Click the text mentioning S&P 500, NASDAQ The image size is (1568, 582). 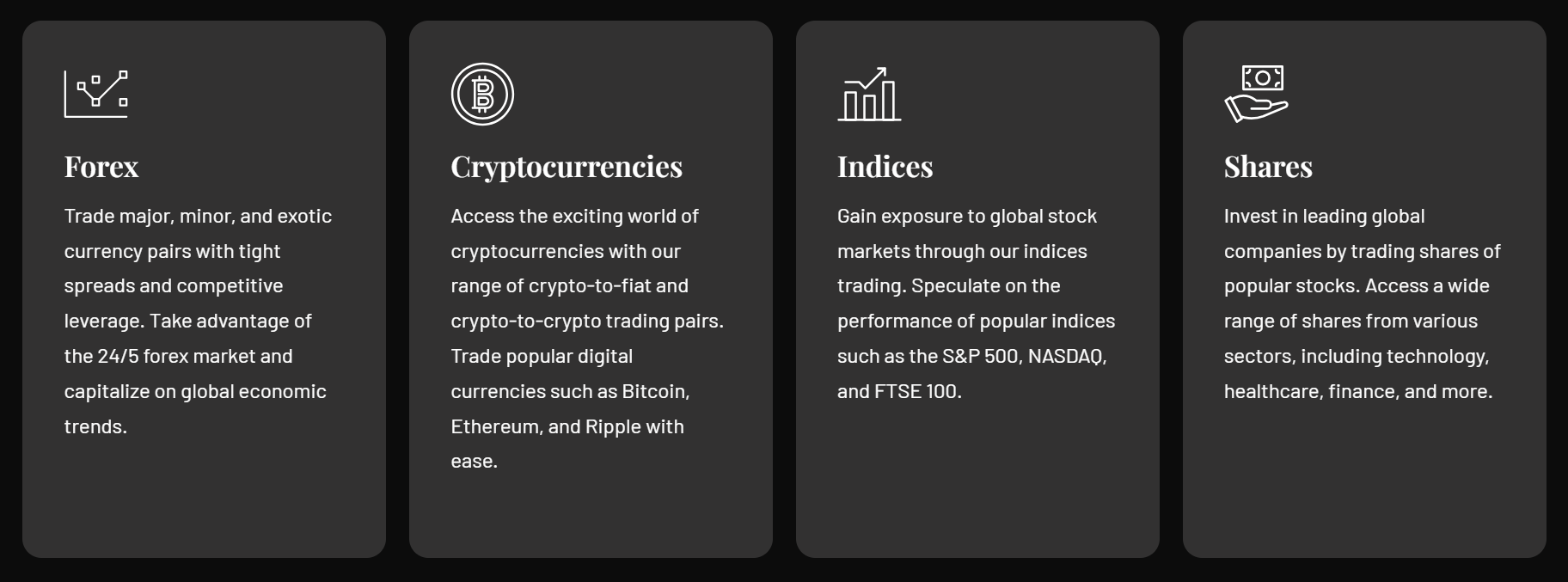click(x=971, y=356)
